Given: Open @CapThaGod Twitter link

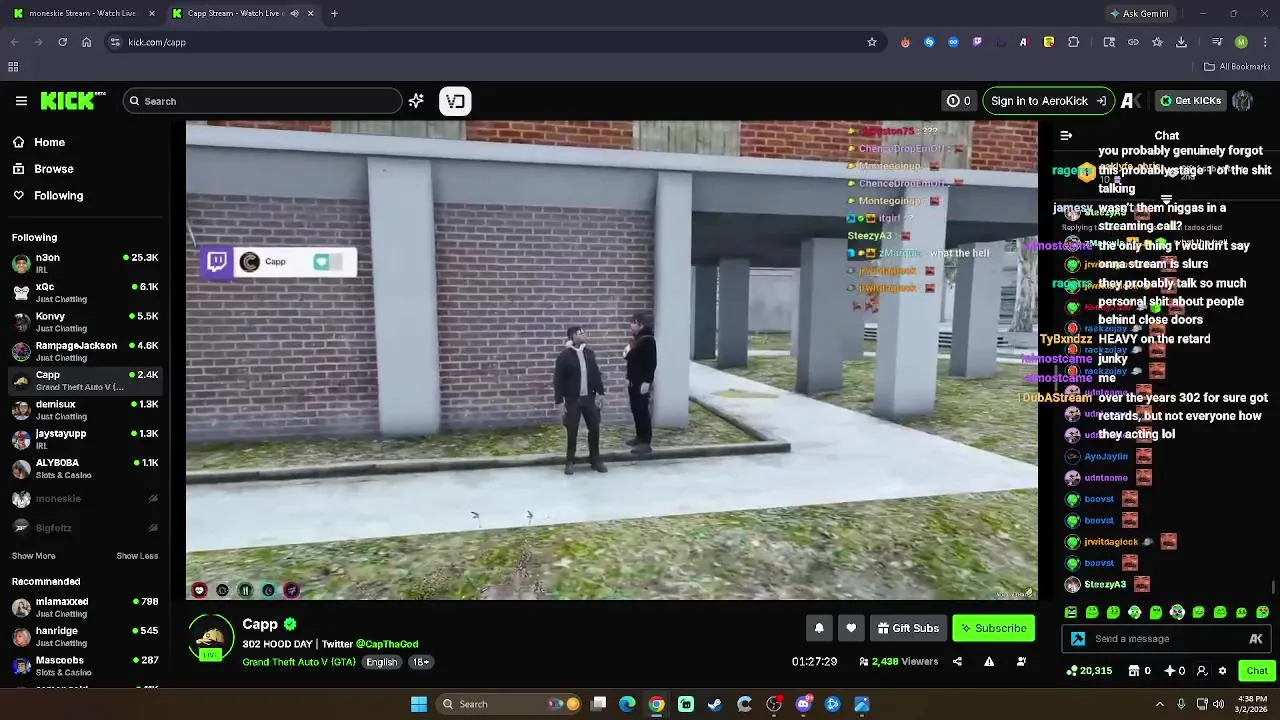Looking at the screenshot, I should pyautogui.click(x=387, y=644).
